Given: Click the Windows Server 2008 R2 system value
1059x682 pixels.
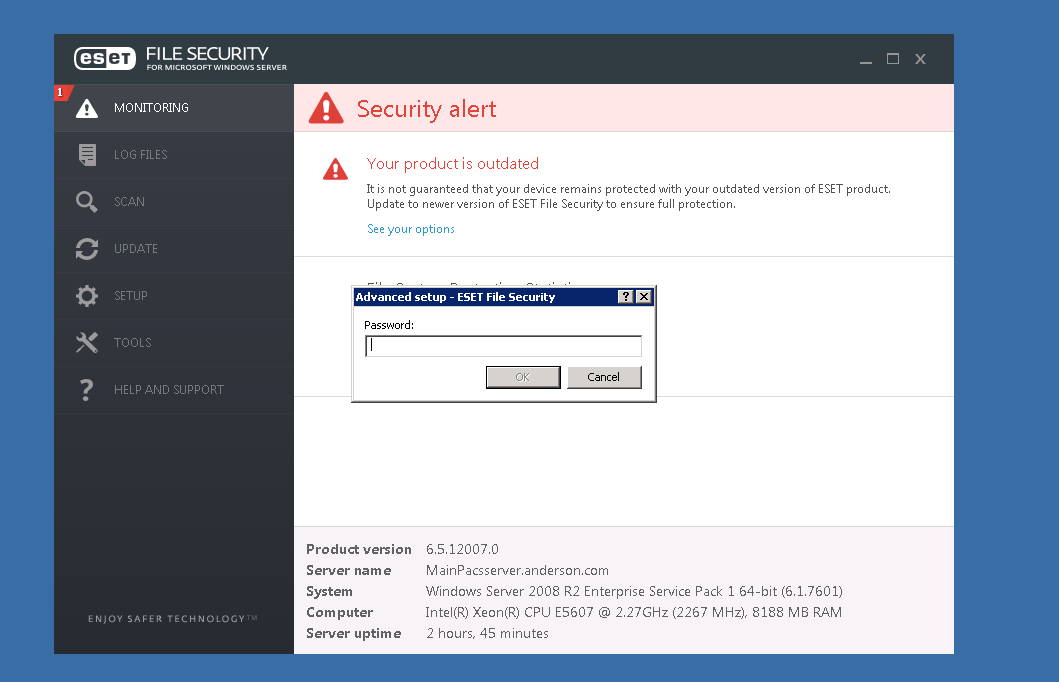Looking at the screenshot, I should click(634, 591).
